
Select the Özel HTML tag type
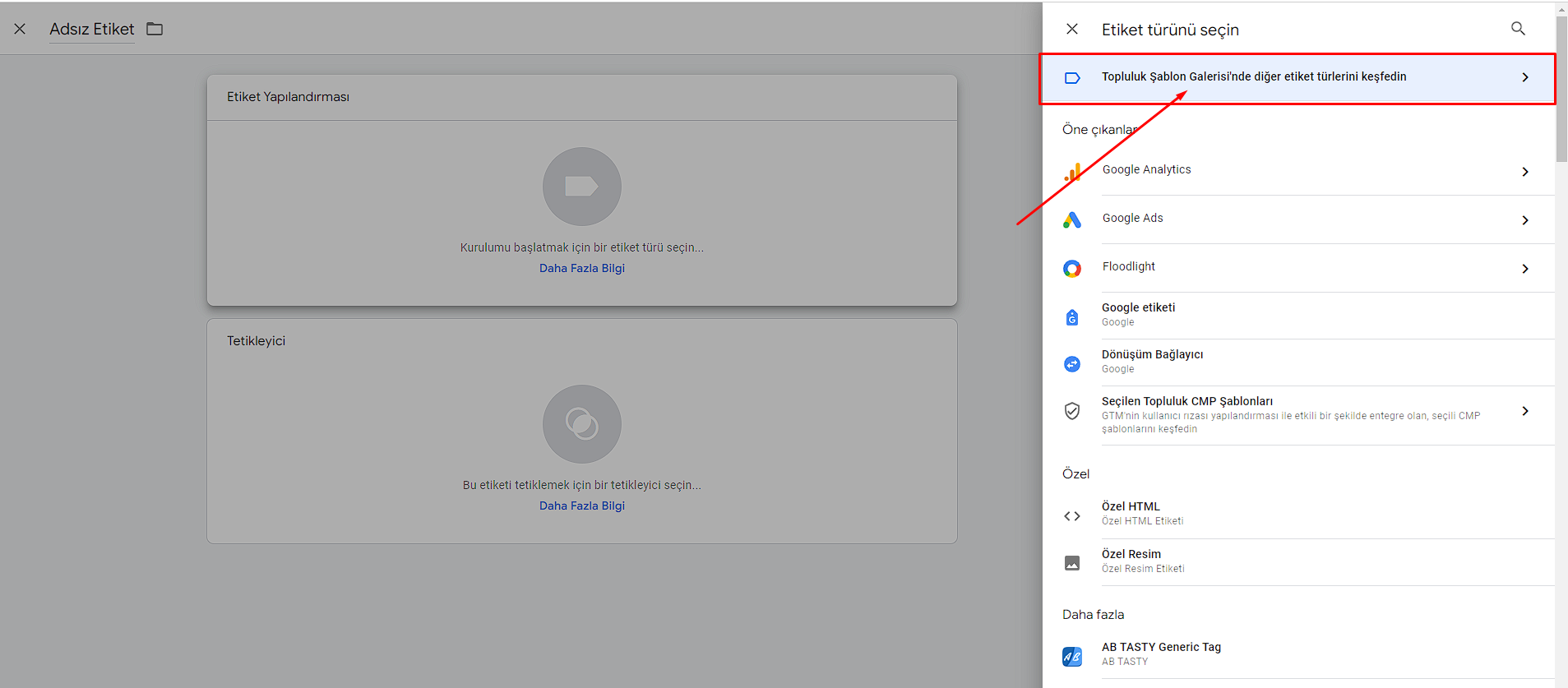coord(1131,507)
